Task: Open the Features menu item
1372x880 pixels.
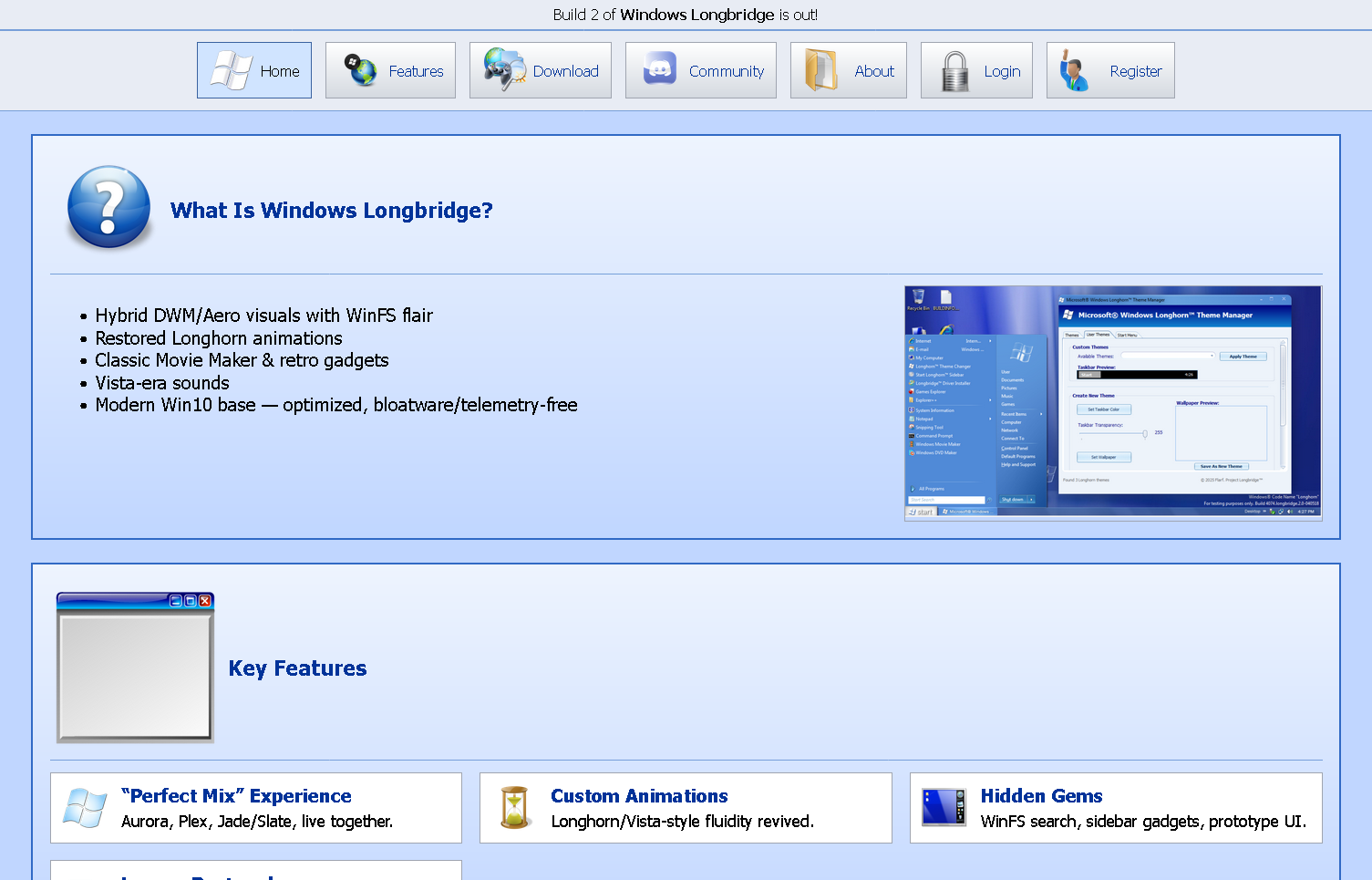Action: tap(416, 71)
